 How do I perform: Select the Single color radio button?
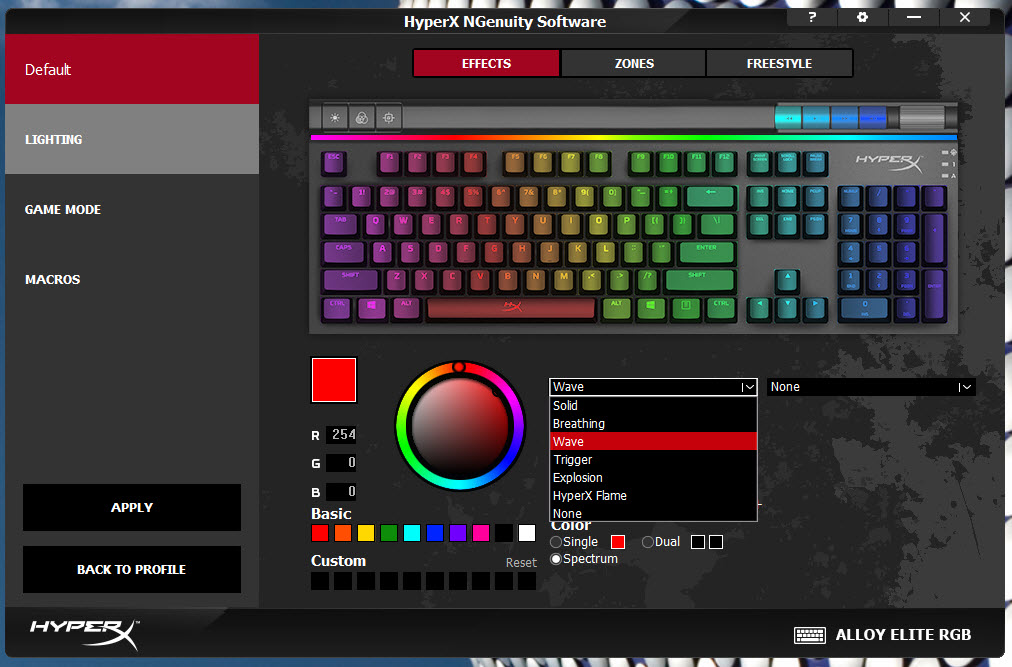click(556, 542)
